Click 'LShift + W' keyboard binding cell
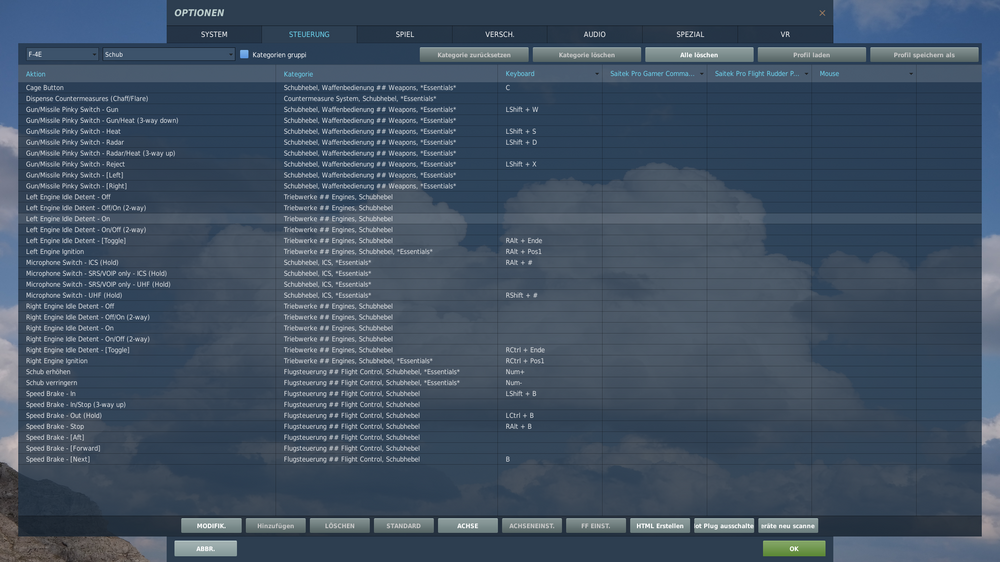 (x=550, y=110)
